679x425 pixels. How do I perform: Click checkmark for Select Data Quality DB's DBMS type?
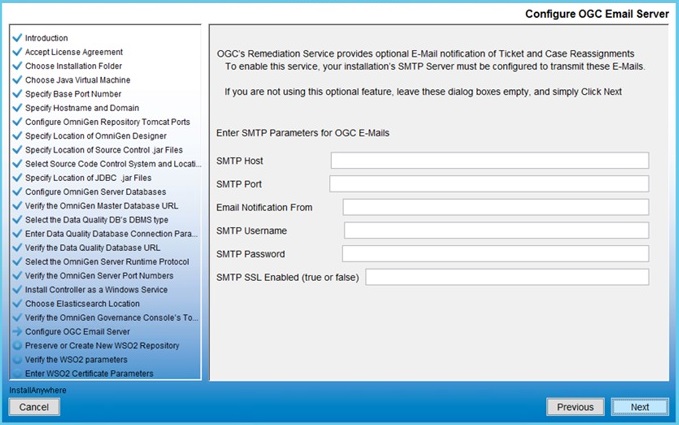(x=17, y=220)
